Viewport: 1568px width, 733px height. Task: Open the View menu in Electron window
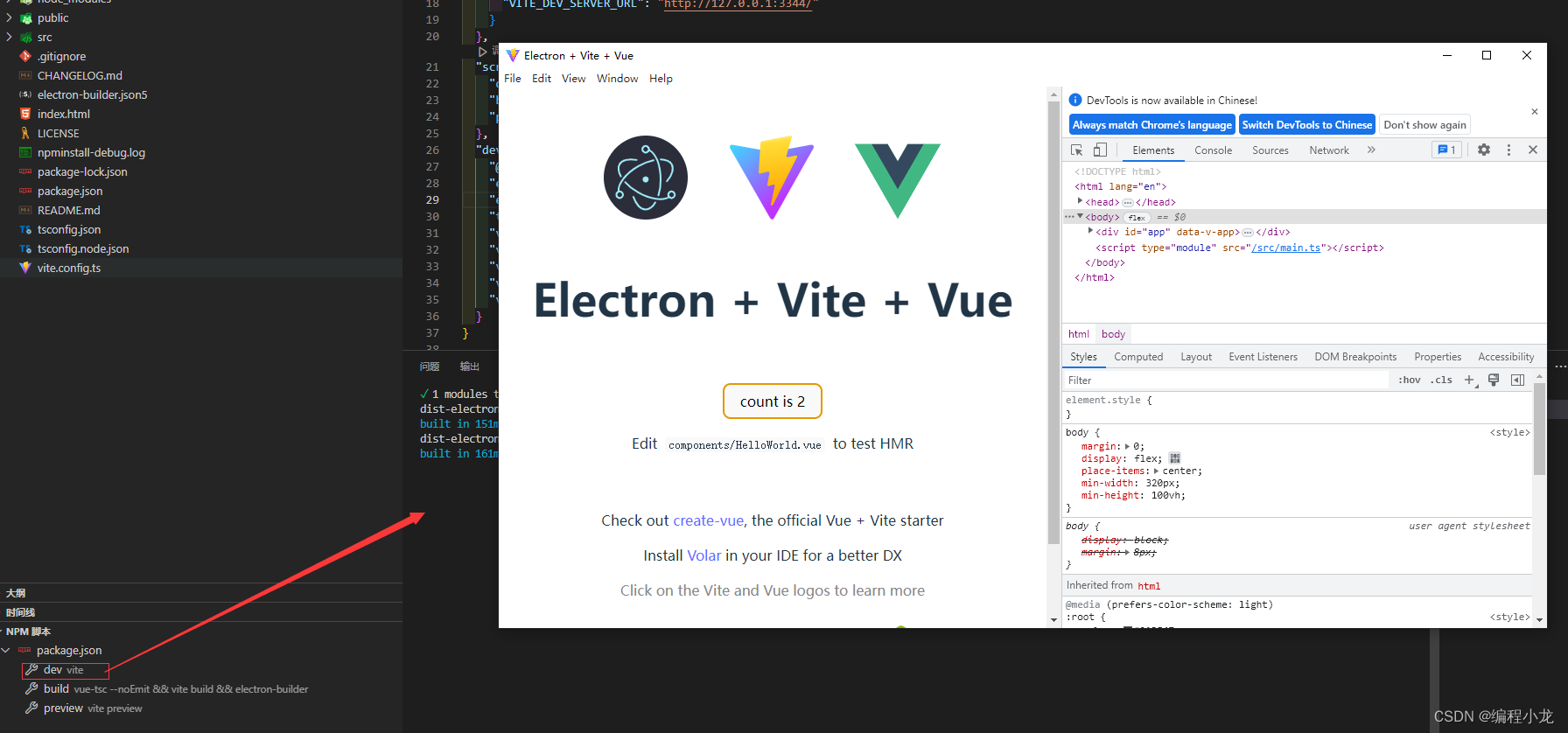pyautogui.click(x=573, y=79)
